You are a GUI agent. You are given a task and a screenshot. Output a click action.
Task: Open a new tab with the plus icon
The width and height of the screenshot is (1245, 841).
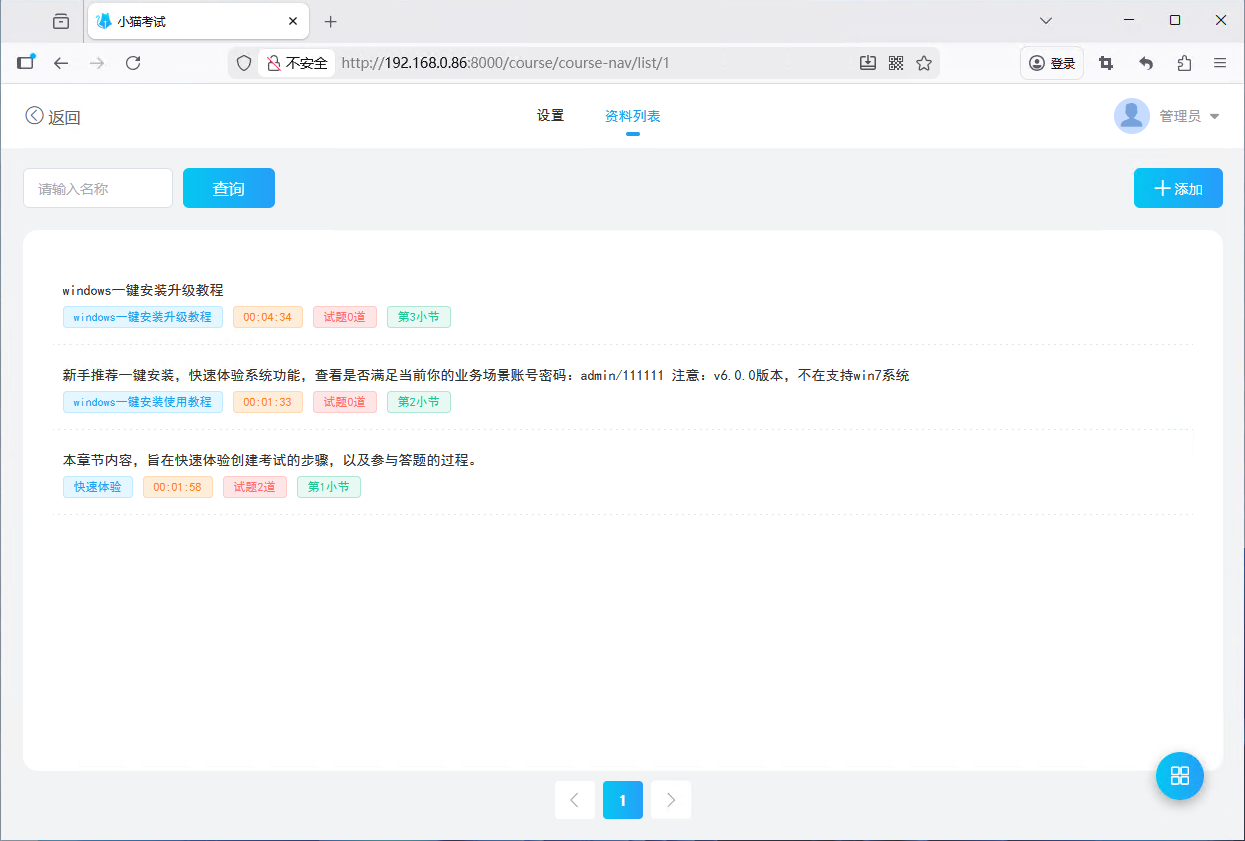coord(331,21)
